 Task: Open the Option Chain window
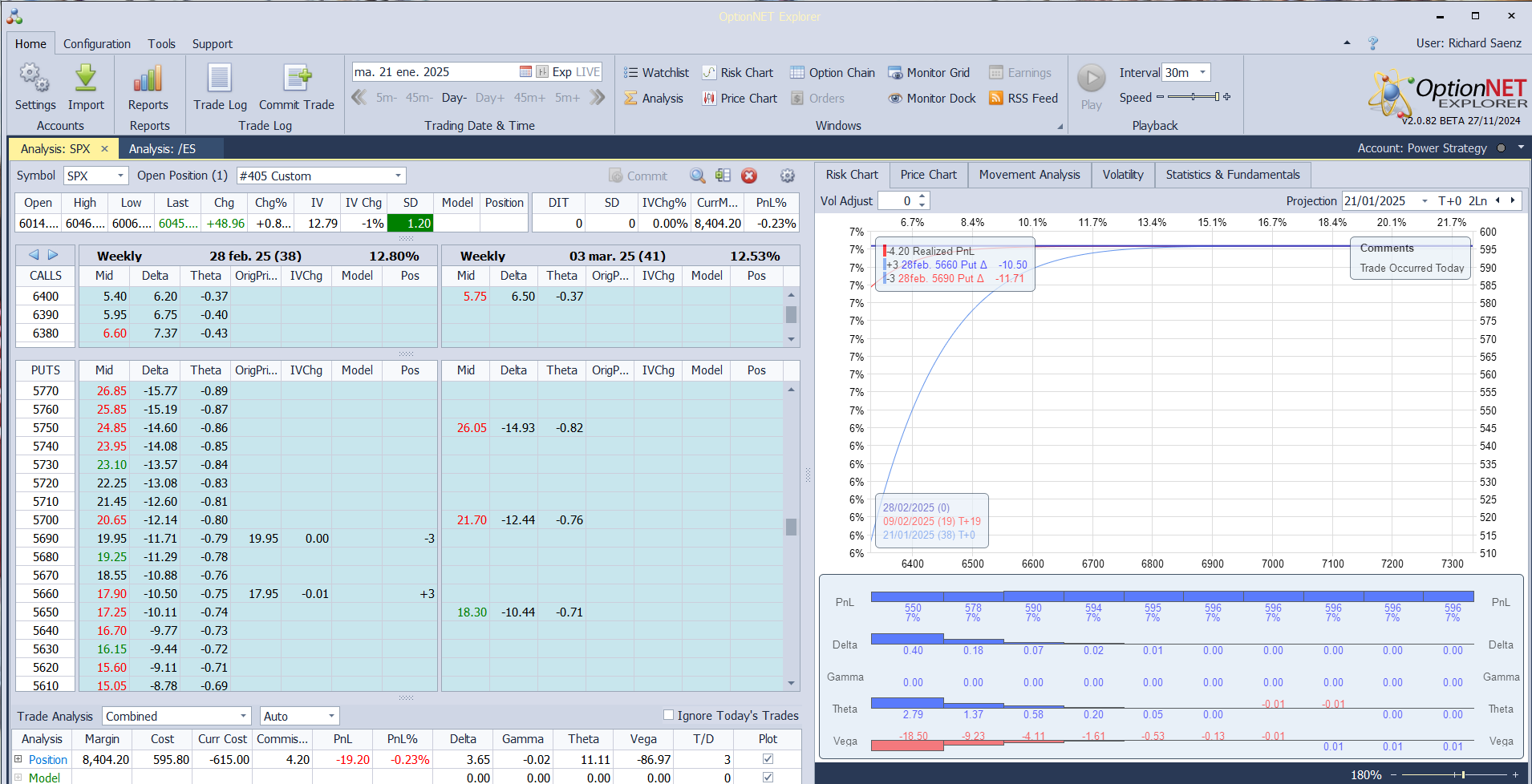coord(833,72)
